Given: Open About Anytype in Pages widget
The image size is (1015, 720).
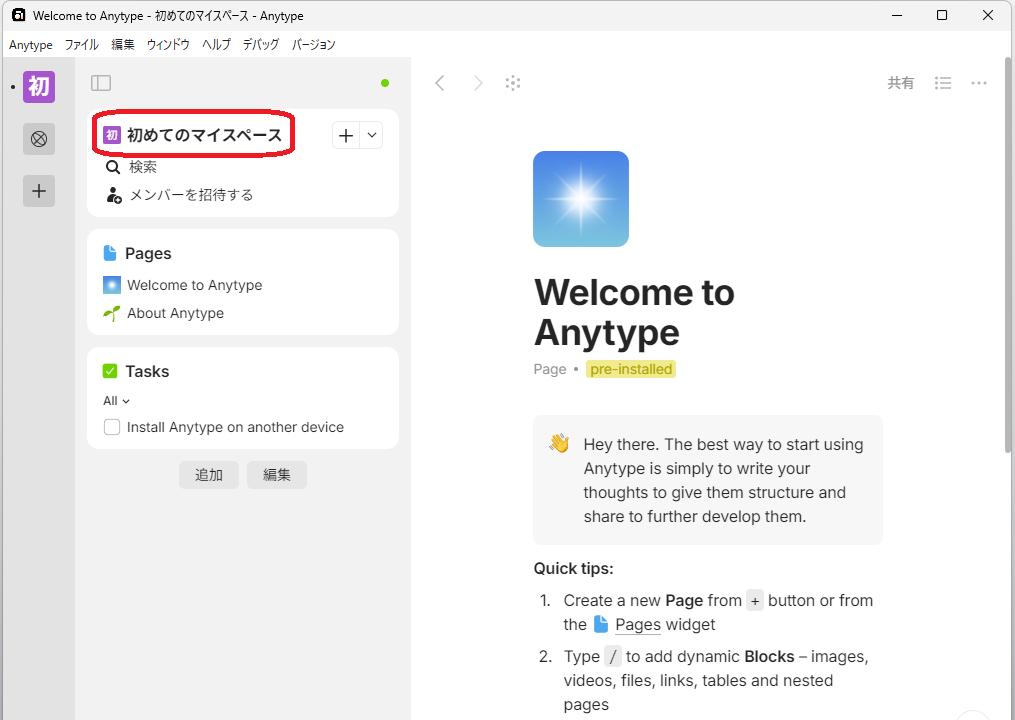Looking at the screenshot, I should [175, 313].
